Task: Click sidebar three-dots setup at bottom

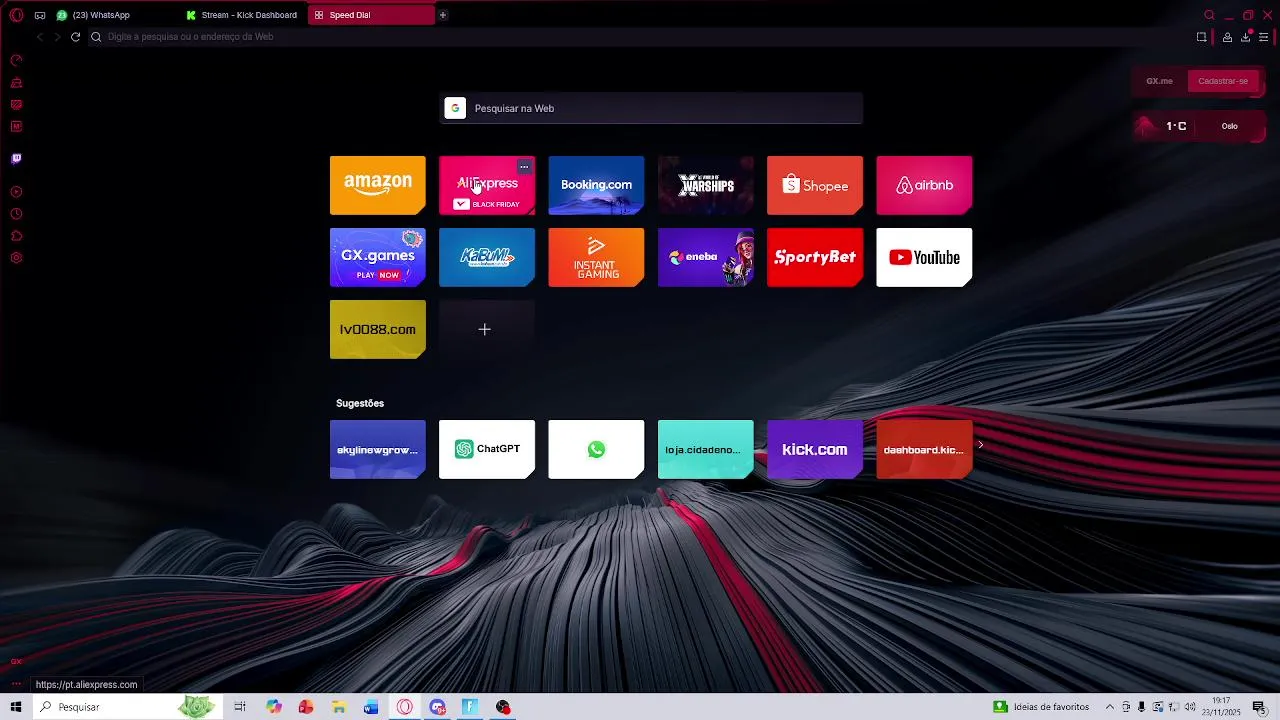Action: (16, 684)
